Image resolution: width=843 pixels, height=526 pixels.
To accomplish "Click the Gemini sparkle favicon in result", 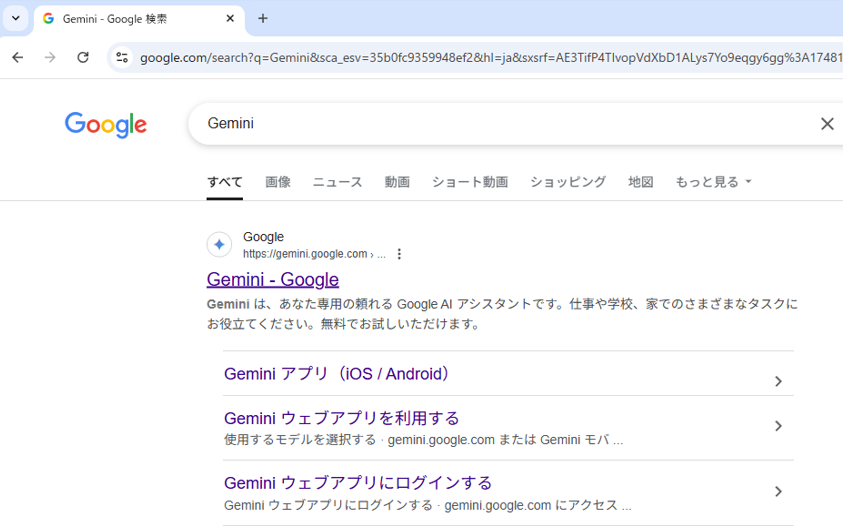I will click(x=219, y=245).
